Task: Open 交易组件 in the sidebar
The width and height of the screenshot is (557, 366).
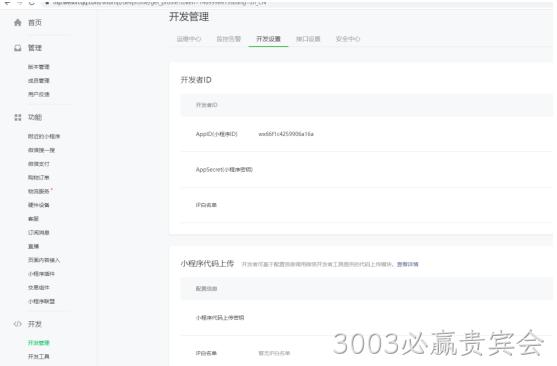Action: pos(39,287)
